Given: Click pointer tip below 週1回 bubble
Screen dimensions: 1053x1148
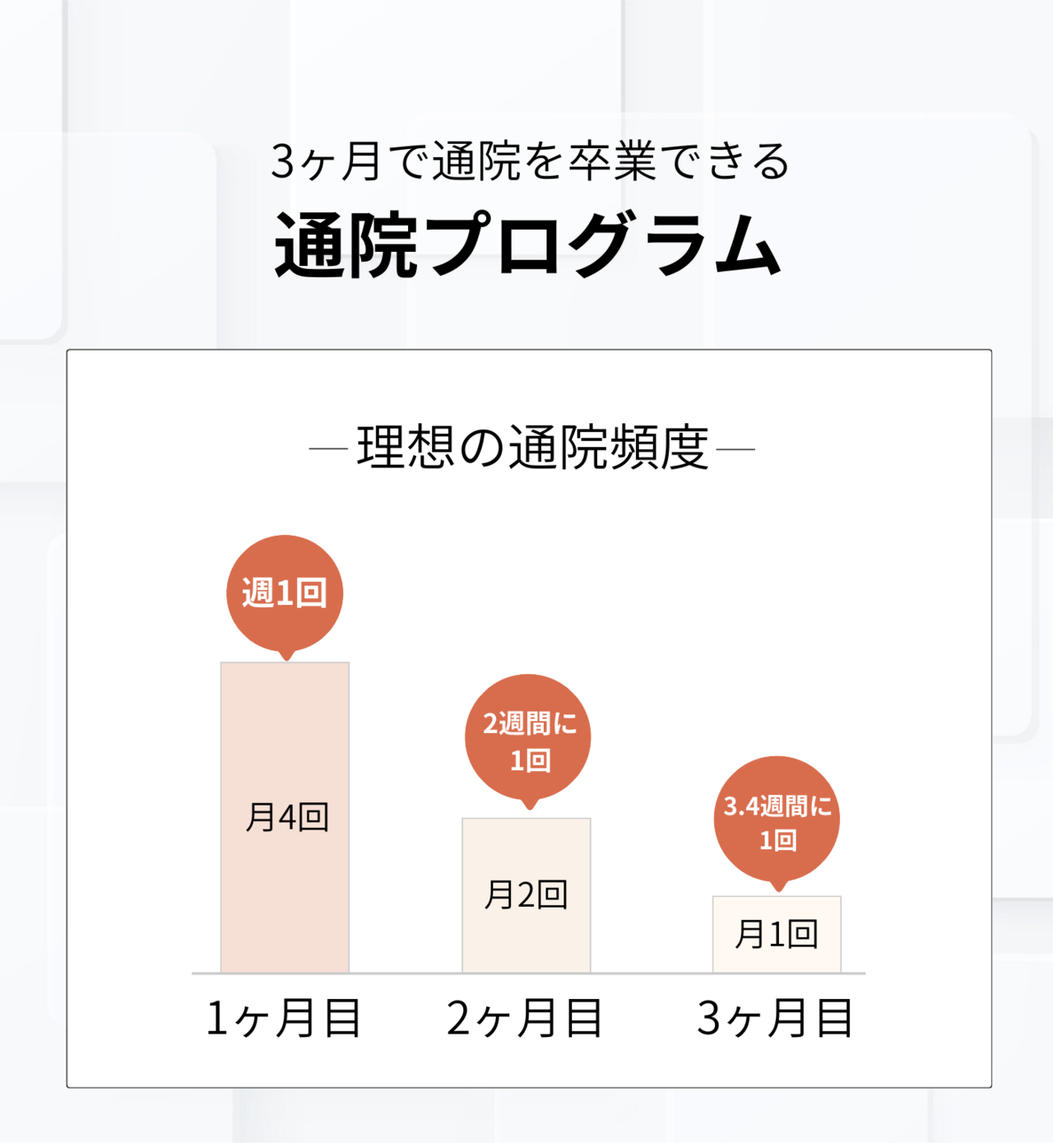Looking at the screenshot, I should (x=285, y=656).
